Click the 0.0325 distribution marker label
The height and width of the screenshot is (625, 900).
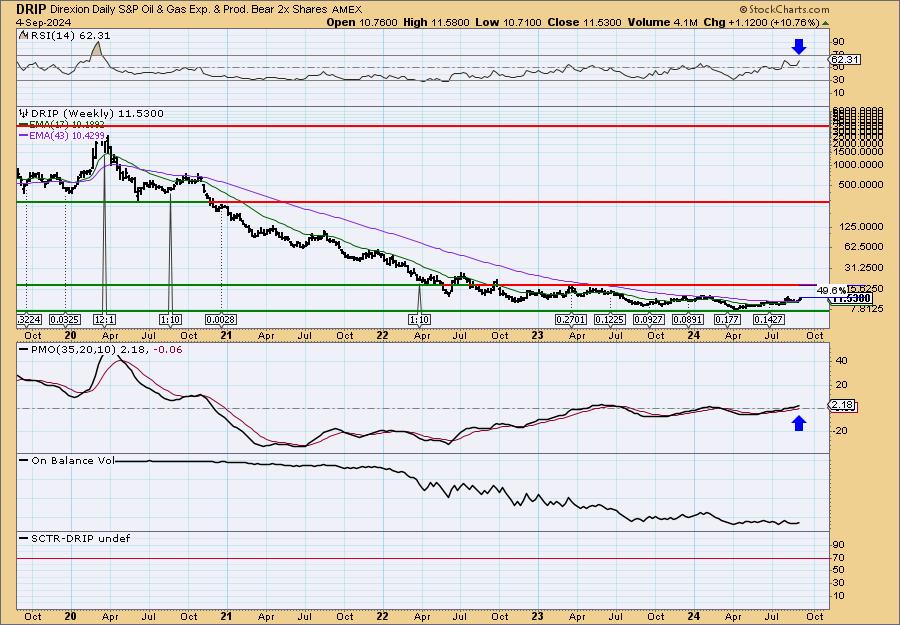[x=65, y=319]
